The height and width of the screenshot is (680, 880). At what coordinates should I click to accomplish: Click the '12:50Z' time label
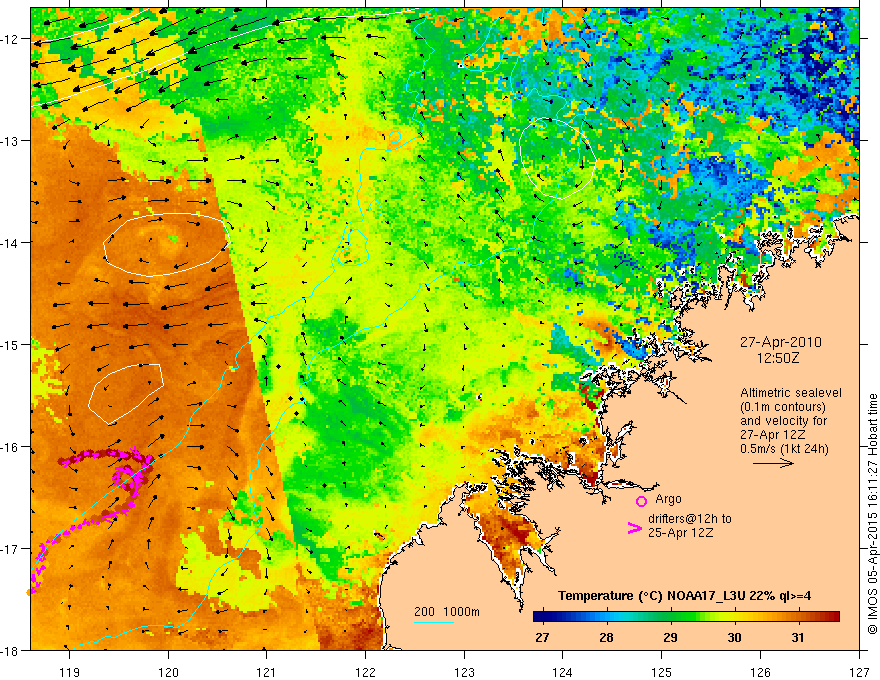point(777,357)
